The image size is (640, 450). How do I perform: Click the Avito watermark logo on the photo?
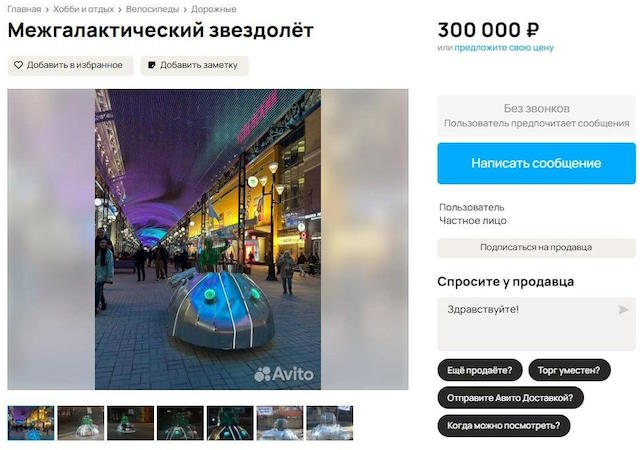tap(284, 374)
